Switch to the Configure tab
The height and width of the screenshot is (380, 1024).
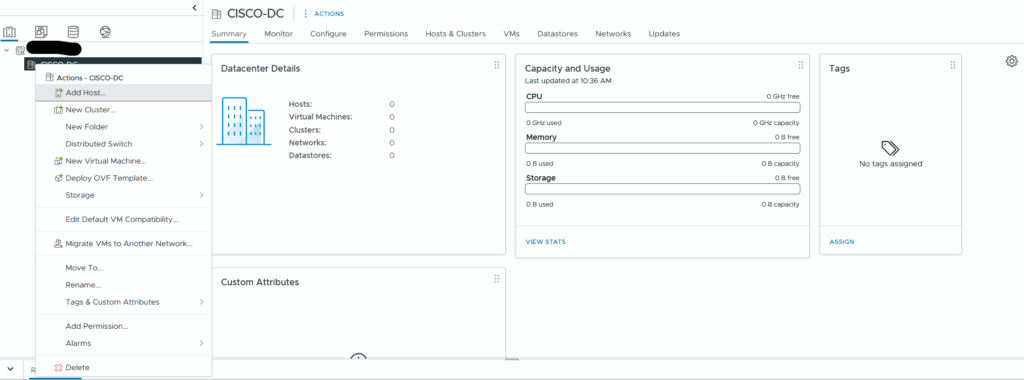(328, 34)
